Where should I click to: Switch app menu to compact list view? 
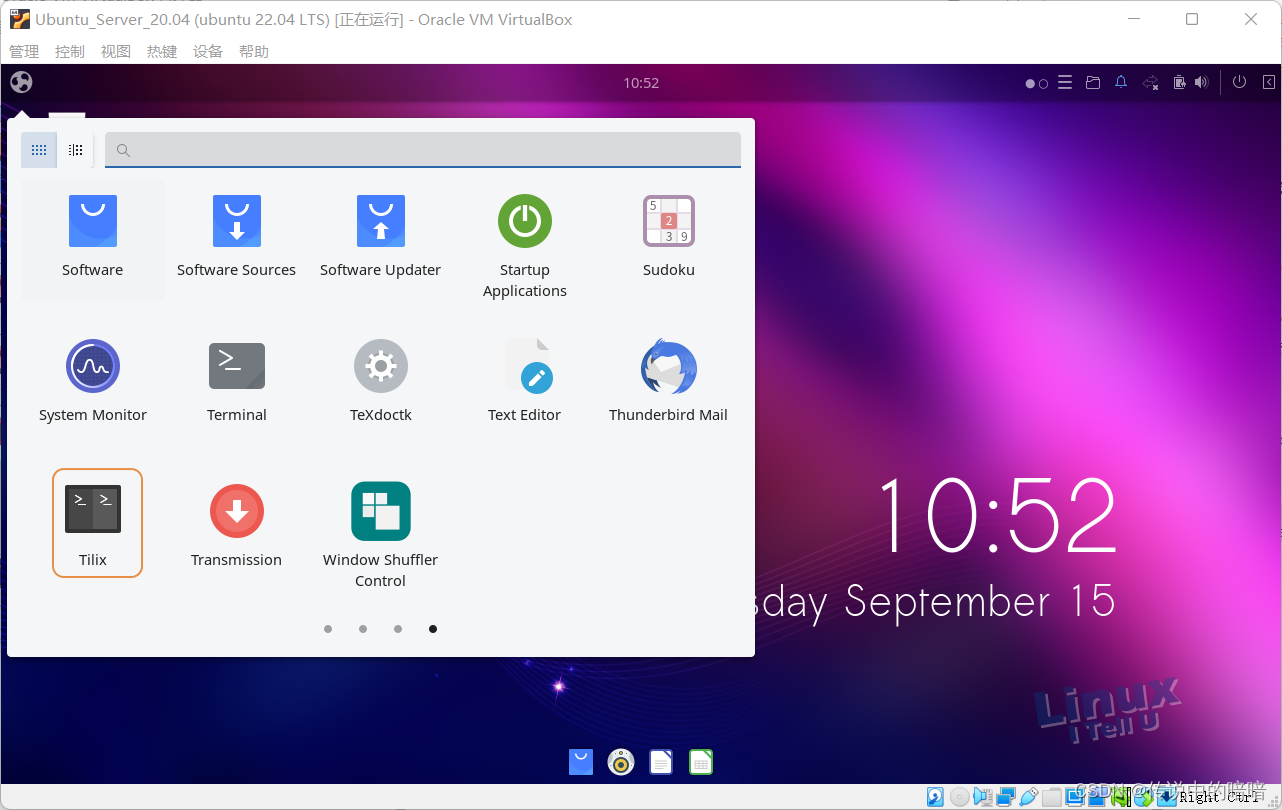click(x=75, y=150)
